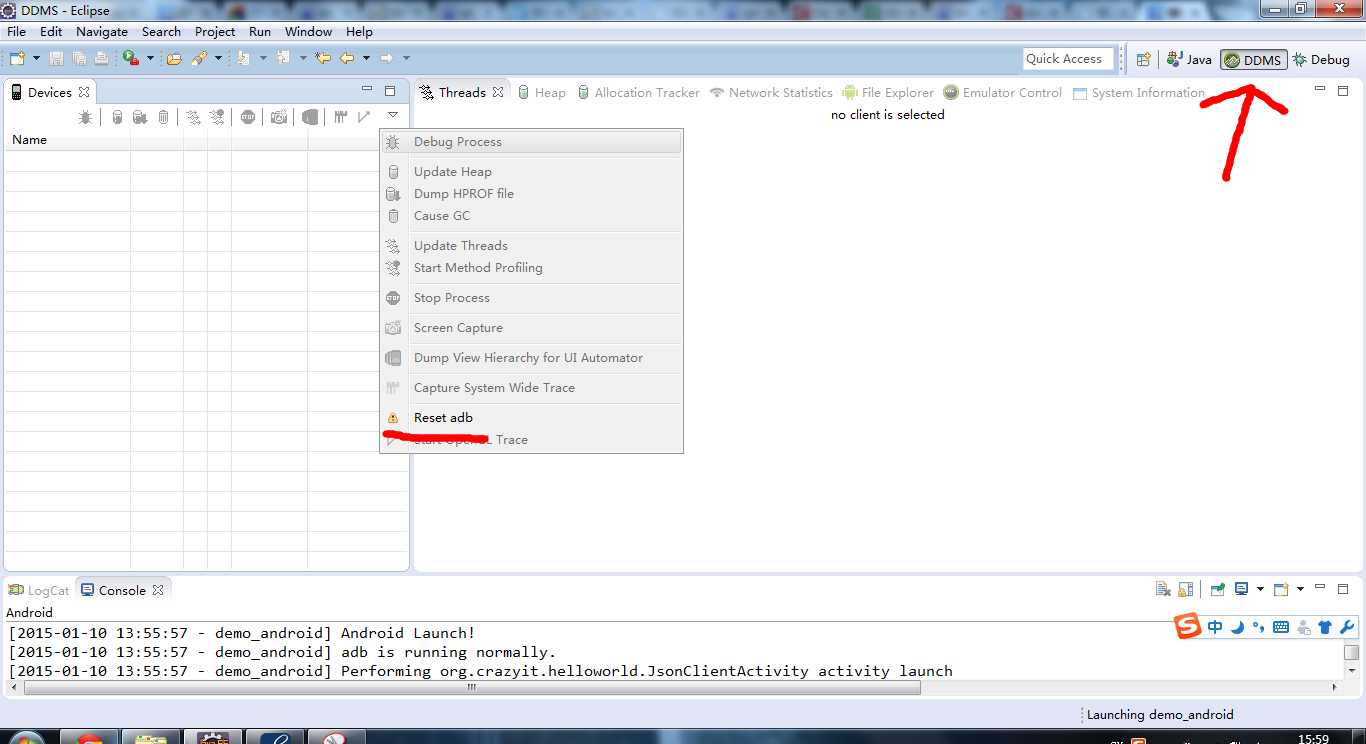Open the Project menu
This screenshot has width=1366, height=744.
pyautogui.click(x=215, y=31)
